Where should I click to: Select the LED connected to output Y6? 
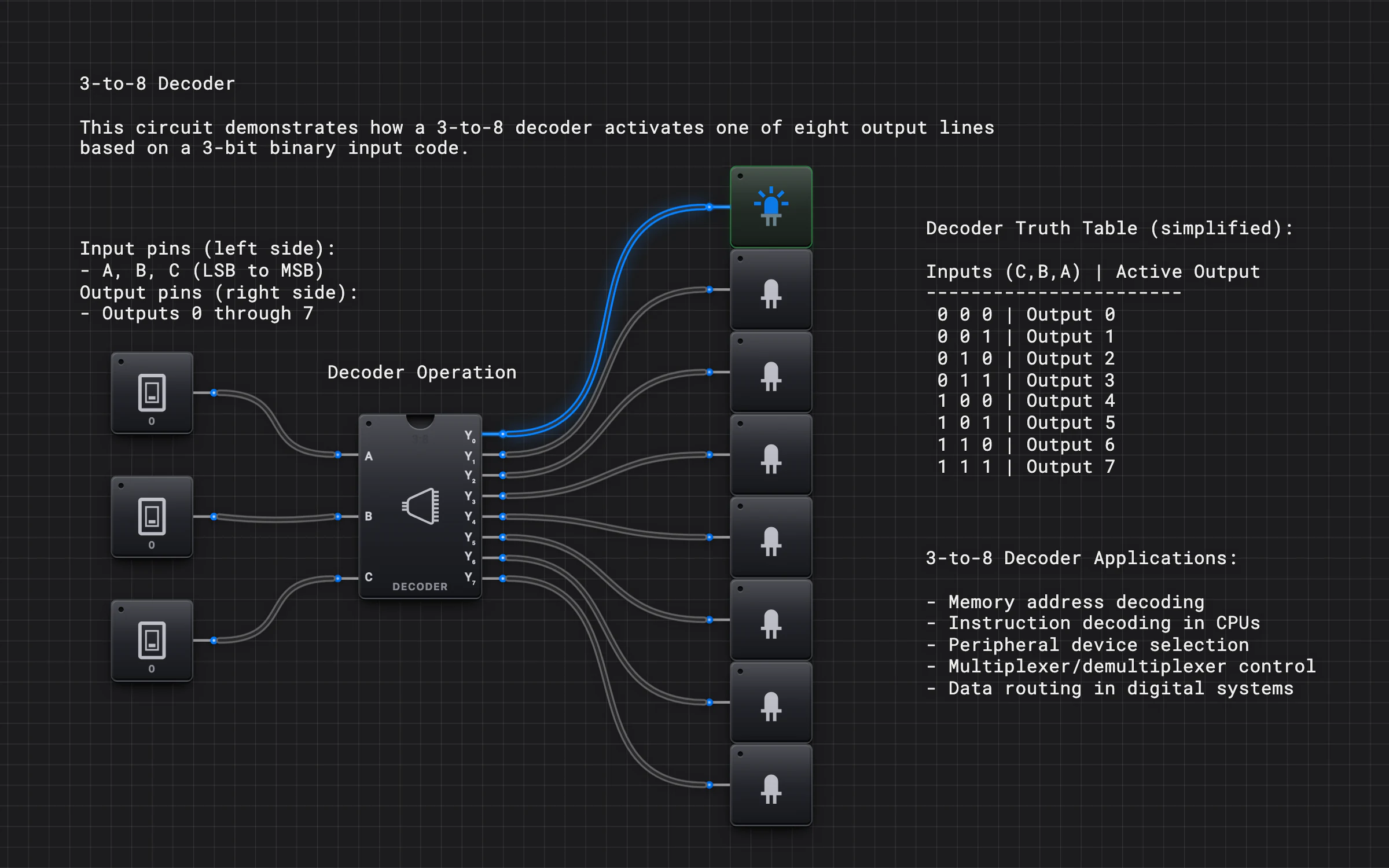(771, 703)
